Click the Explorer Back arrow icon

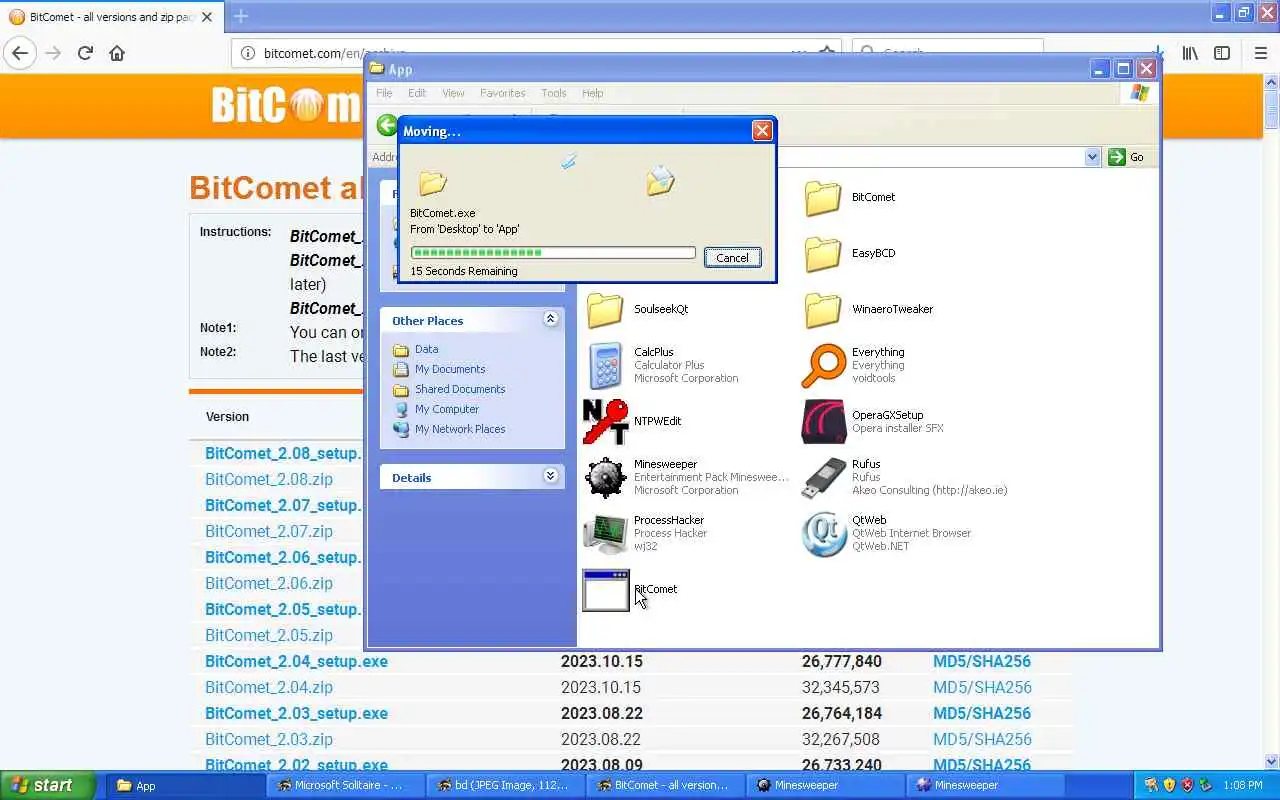[x=387, y=125]
